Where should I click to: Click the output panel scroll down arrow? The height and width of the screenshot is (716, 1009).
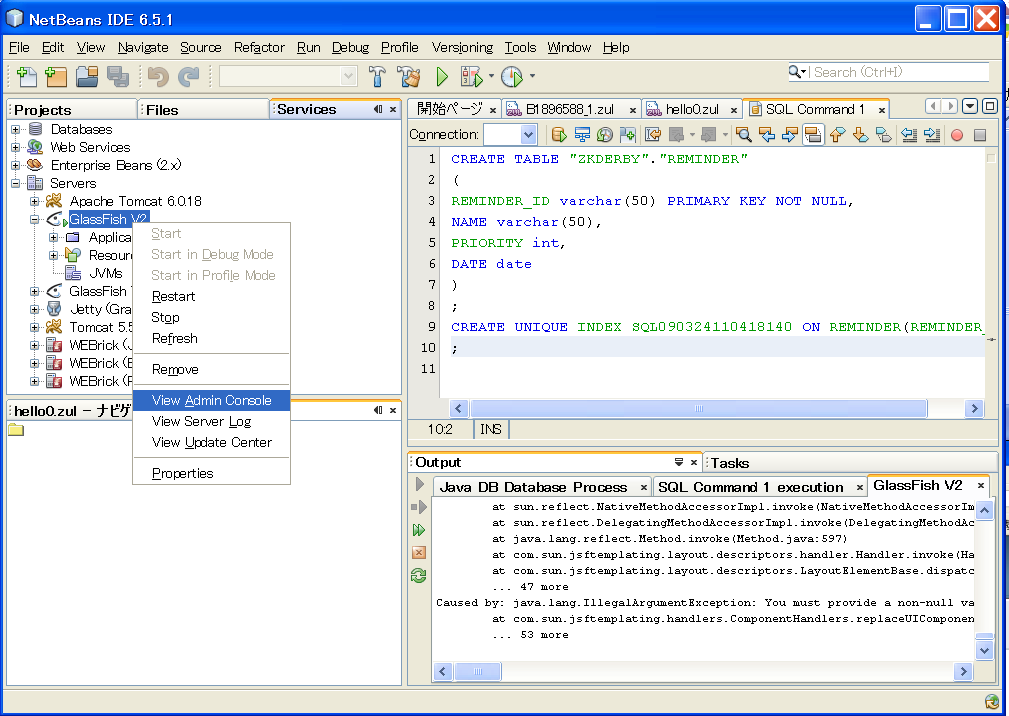[x=984, y=650]
